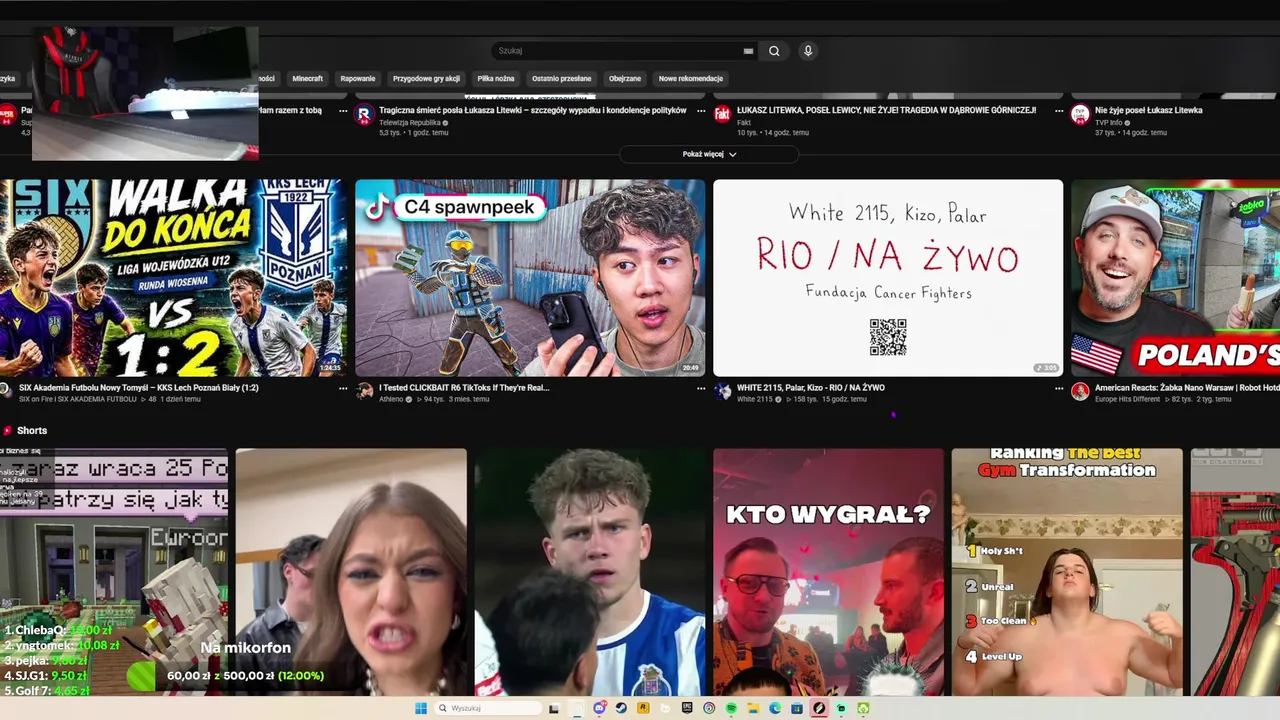Image resolution: width=1280 pixels, height=720 pixels.
Task: Open the TVP Info channel avatar
Action: pos(1080,114)
